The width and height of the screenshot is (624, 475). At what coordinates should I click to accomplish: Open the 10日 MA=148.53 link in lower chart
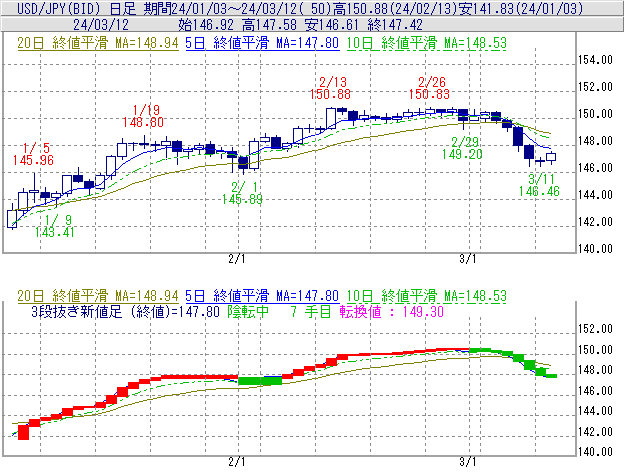coord(427,296)
